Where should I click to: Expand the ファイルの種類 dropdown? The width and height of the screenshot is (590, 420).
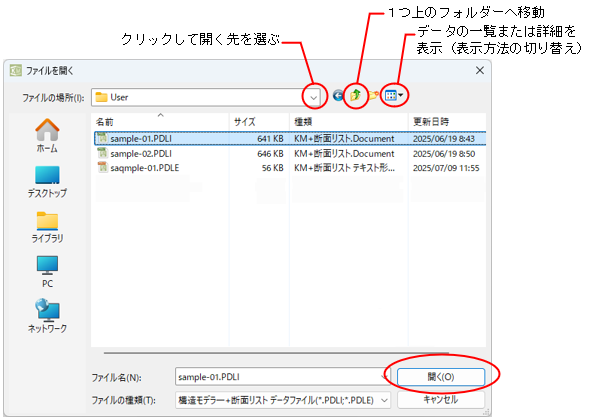click(384, 400)
